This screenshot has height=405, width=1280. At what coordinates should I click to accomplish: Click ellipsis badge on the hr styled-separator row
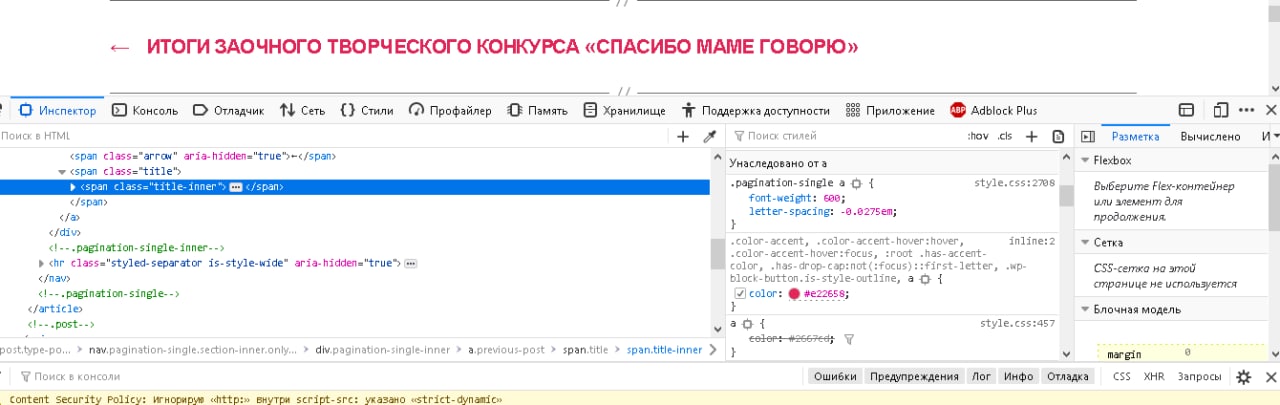pyautogui.click(x=410, y=263)
